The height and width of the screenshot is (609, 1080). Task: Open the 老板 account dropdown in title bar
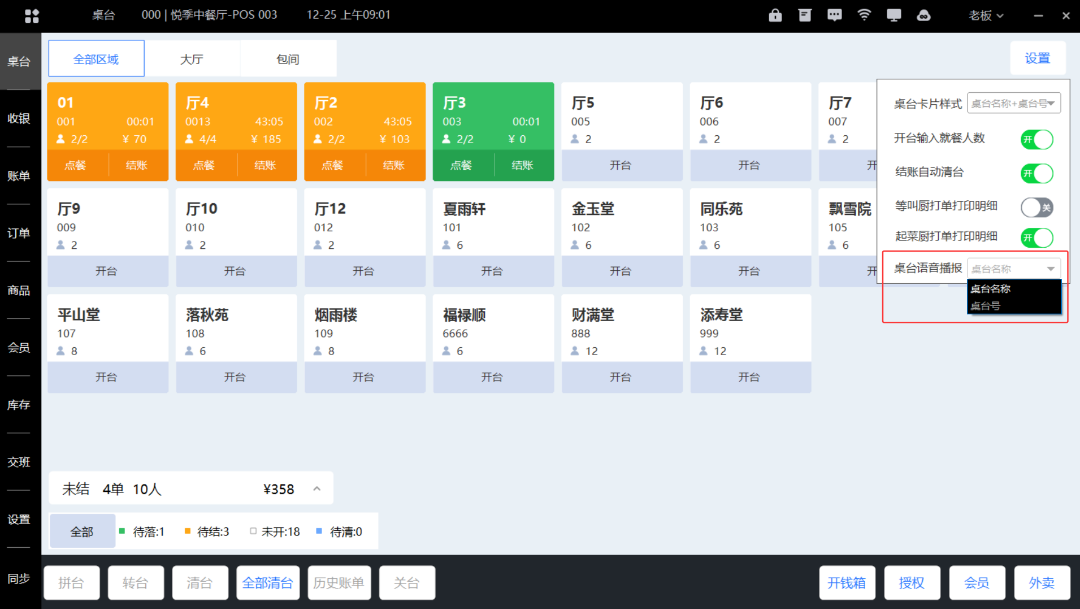[x=985, y=15]
